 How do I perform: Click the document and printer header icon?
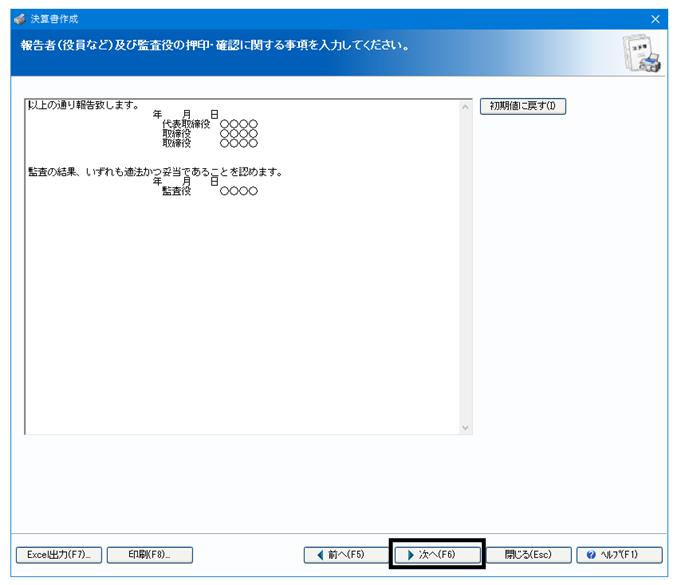[x=641, y=53]
